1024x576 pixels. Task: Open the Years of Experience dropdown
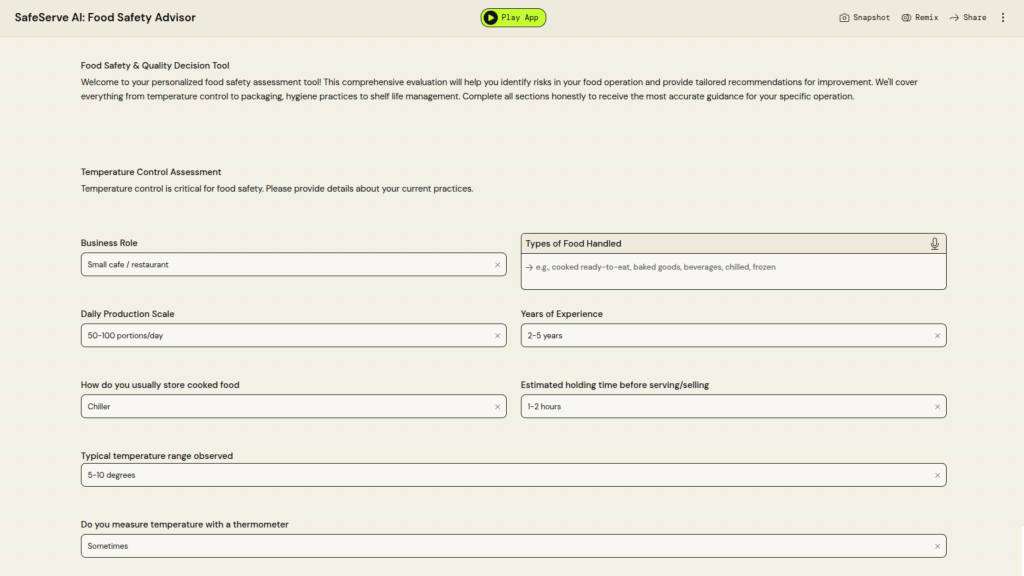[x=720, y=336]
